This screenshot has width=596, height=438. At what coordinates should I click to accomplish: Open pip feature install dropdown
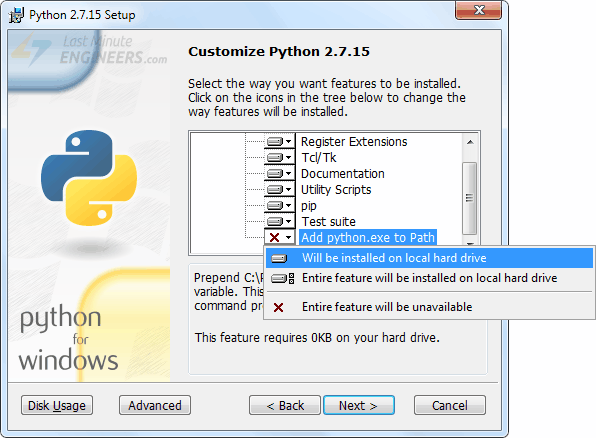point(280,206)
